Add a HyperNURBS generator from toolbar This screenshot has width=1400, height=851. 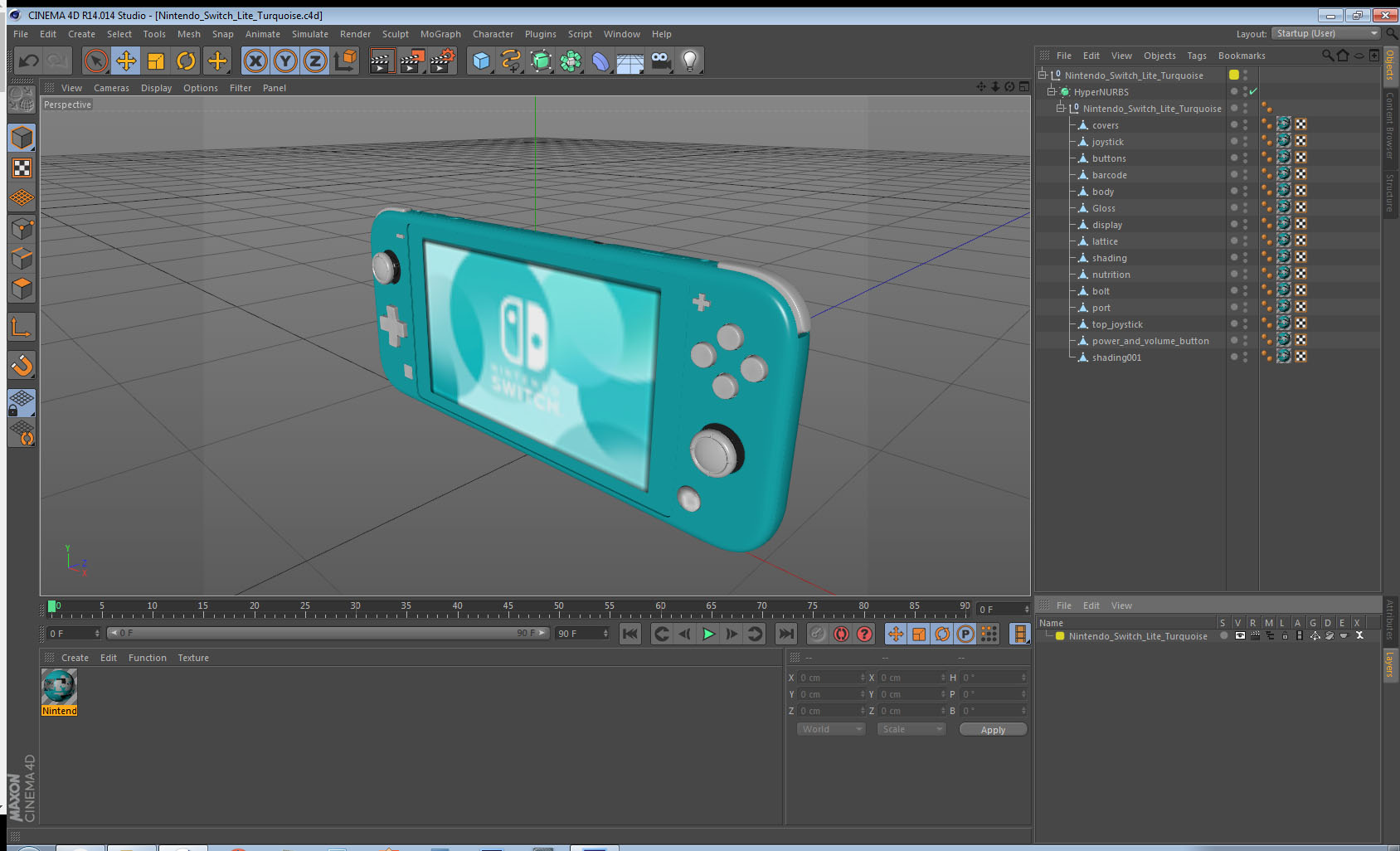[x=541, y=61]
